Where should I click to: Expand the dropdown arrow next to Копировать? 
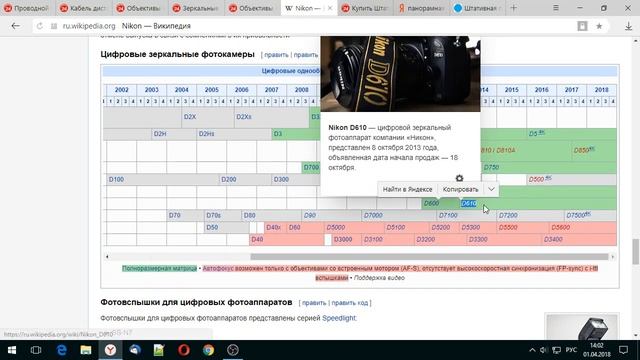pos(491,189)
